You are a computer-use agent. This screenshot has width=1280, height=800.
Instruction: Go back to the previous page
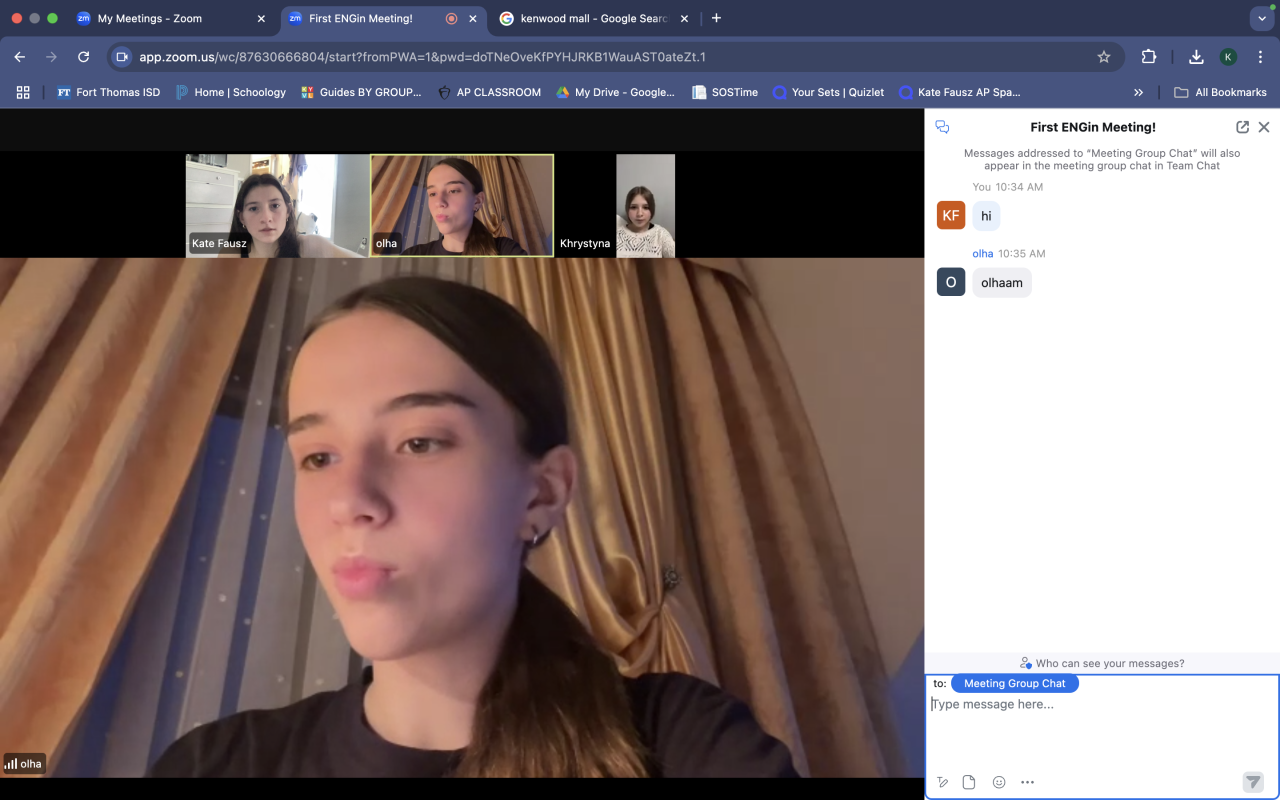click(x=20, y=57)
